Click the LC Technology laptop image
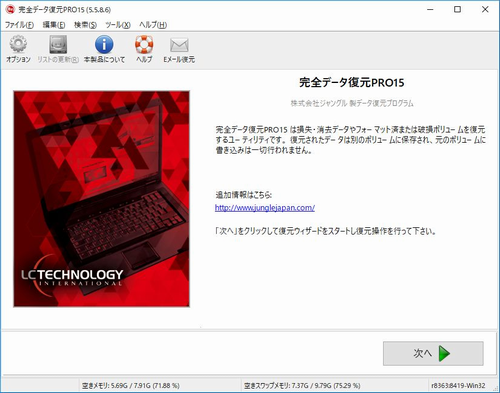This screenshot has height=393, width=500. pyautogui.click(x=102, y=199)
